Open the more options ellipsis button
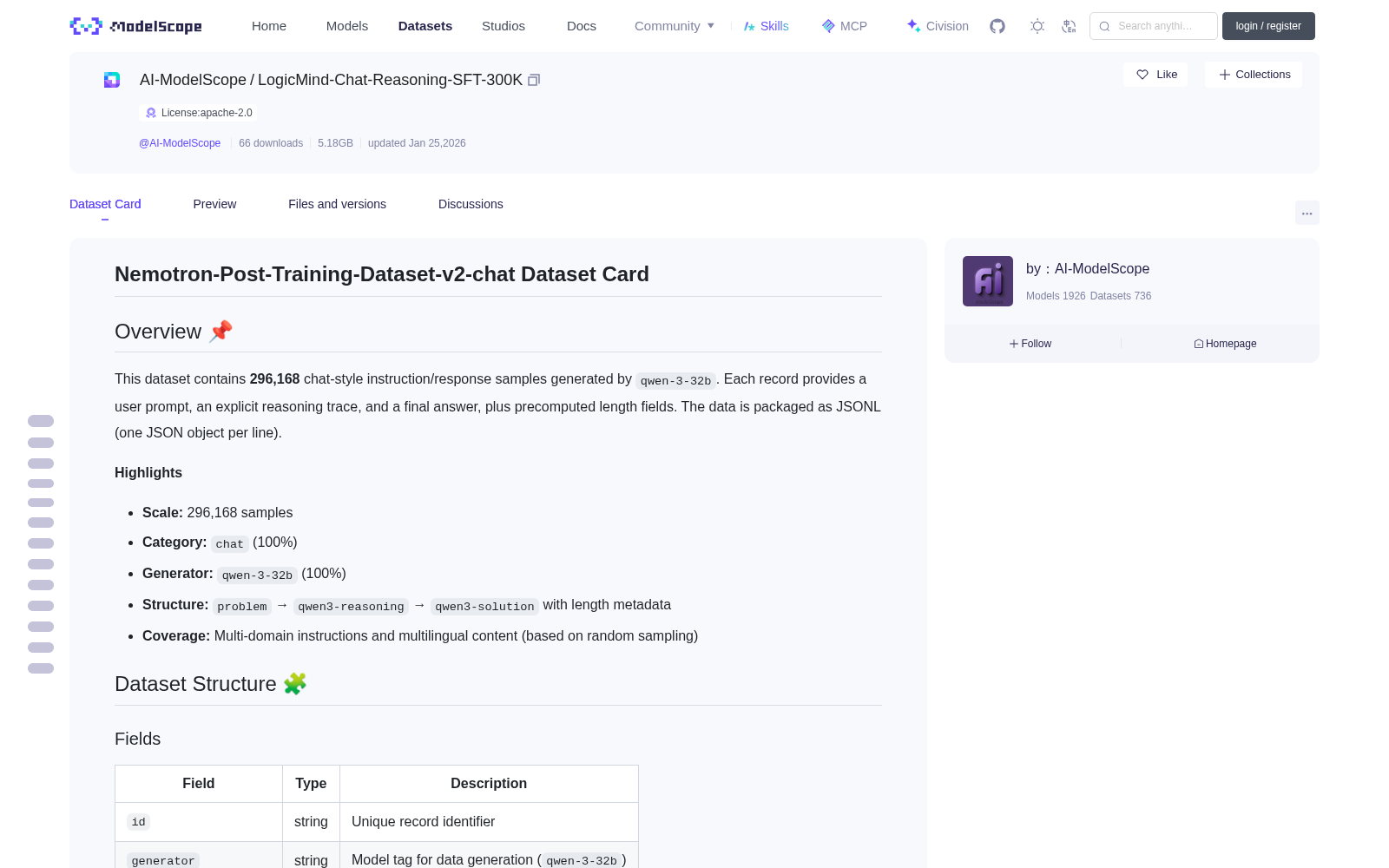Screen dimensions: 1389x868 pyautogui.click(x=1307, y=213)
